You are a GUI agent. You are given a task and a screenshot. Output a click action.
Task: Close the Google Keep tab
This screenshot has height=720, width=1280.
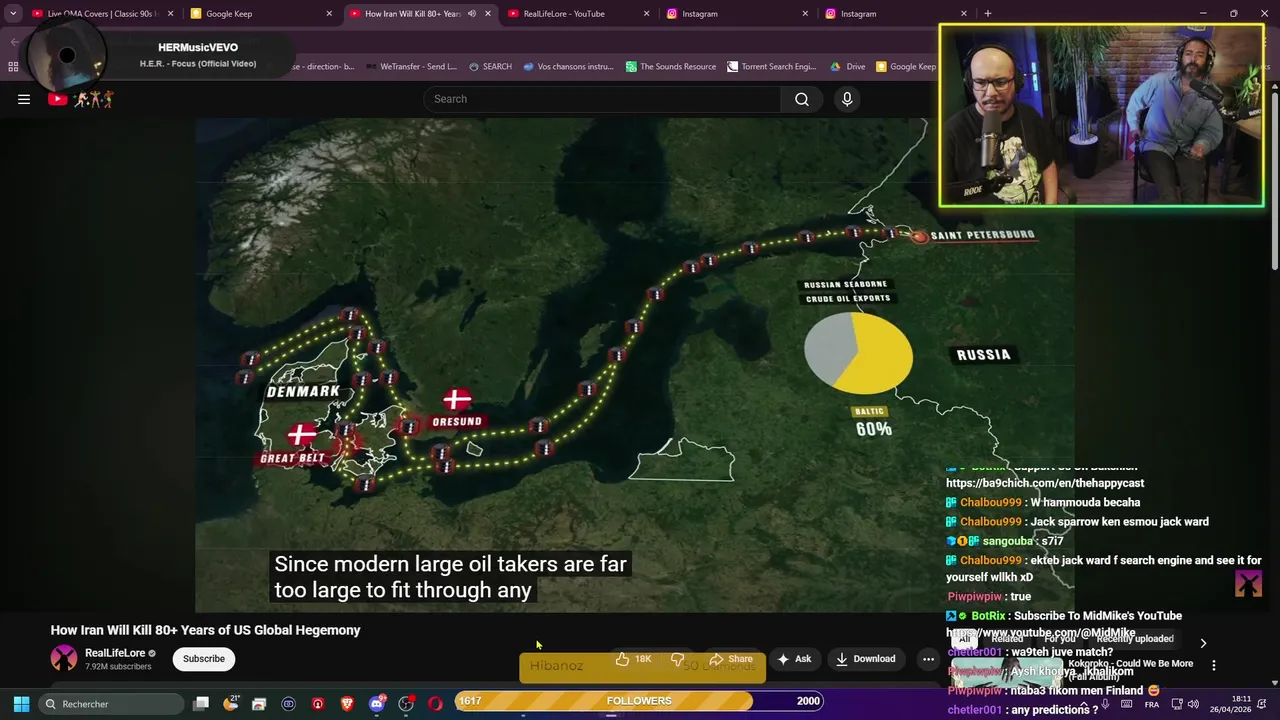(329, 14)
